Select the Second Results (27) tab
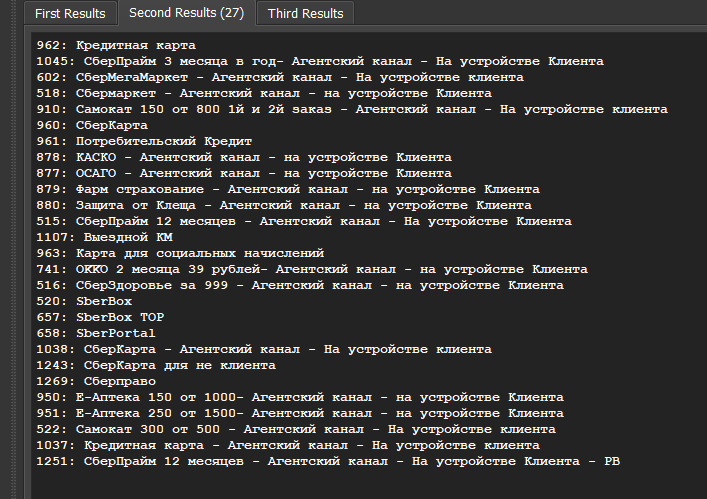 point(186,13)
